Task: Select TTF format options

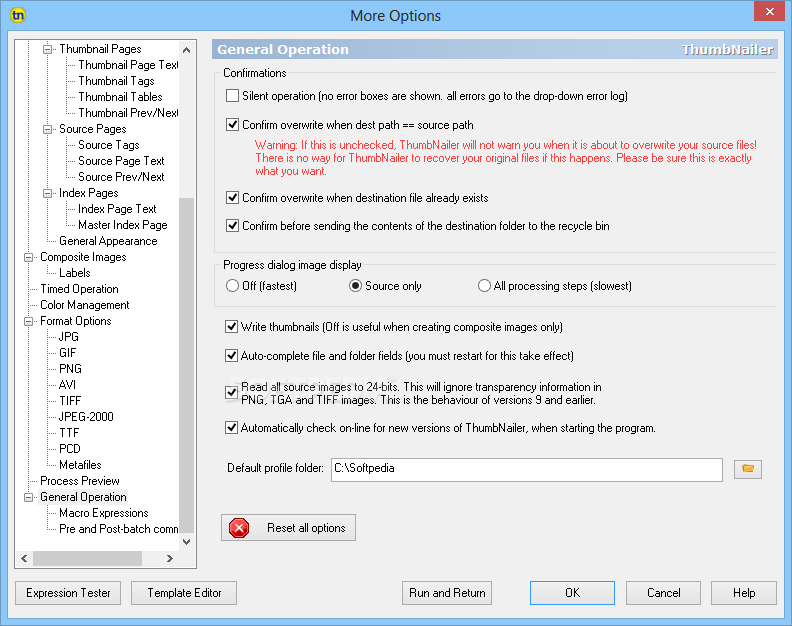Action: 69,433
